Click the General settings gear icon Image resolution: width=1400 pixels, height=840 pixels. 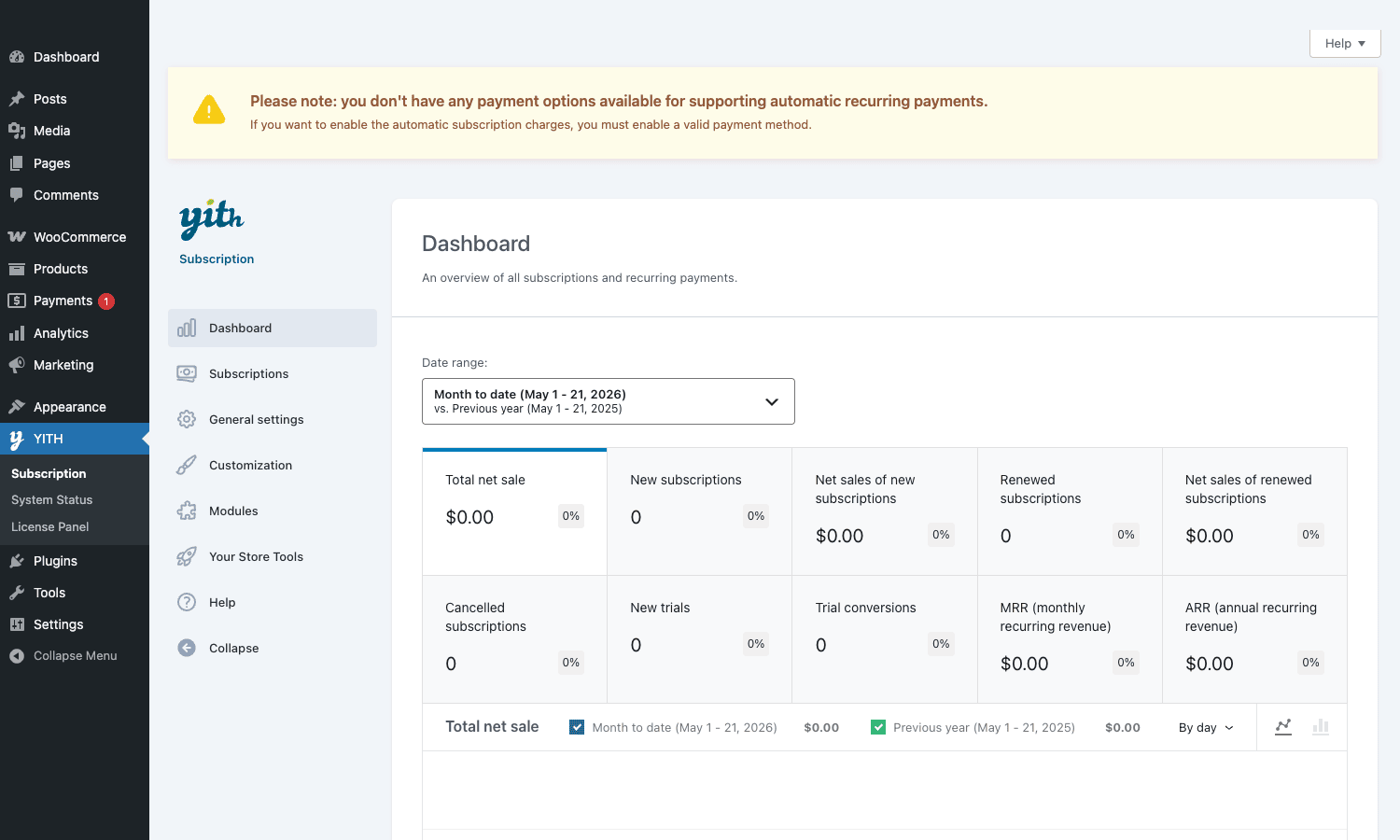pos(187,419)
